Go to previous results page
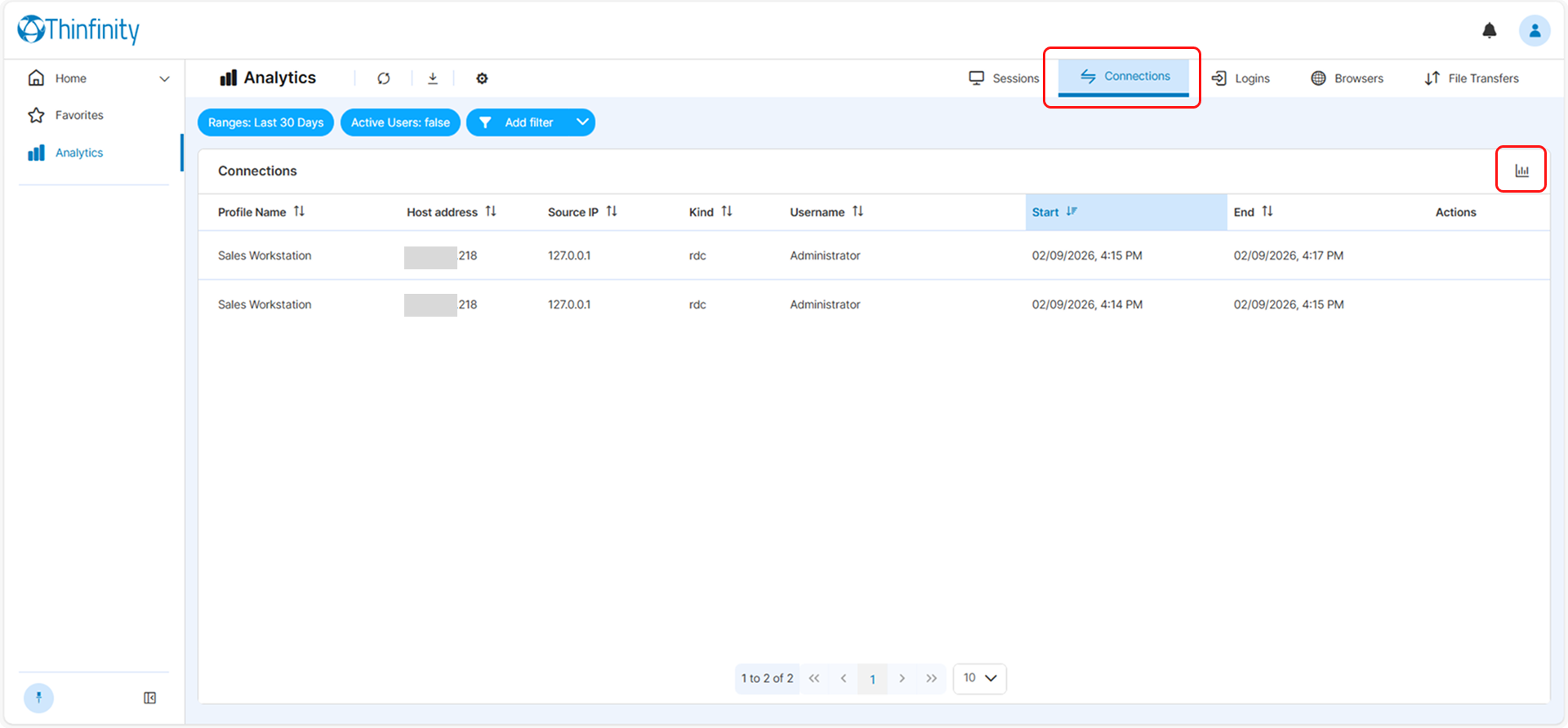 pyautogui.click(x=844, y=678)
